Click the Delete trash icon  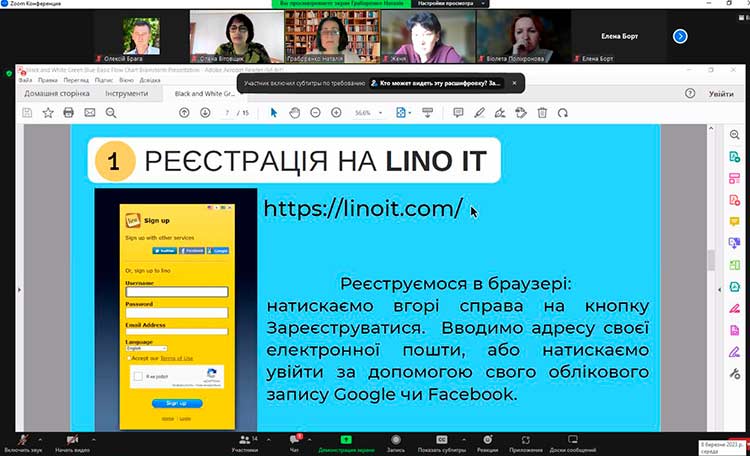[542, 113]
